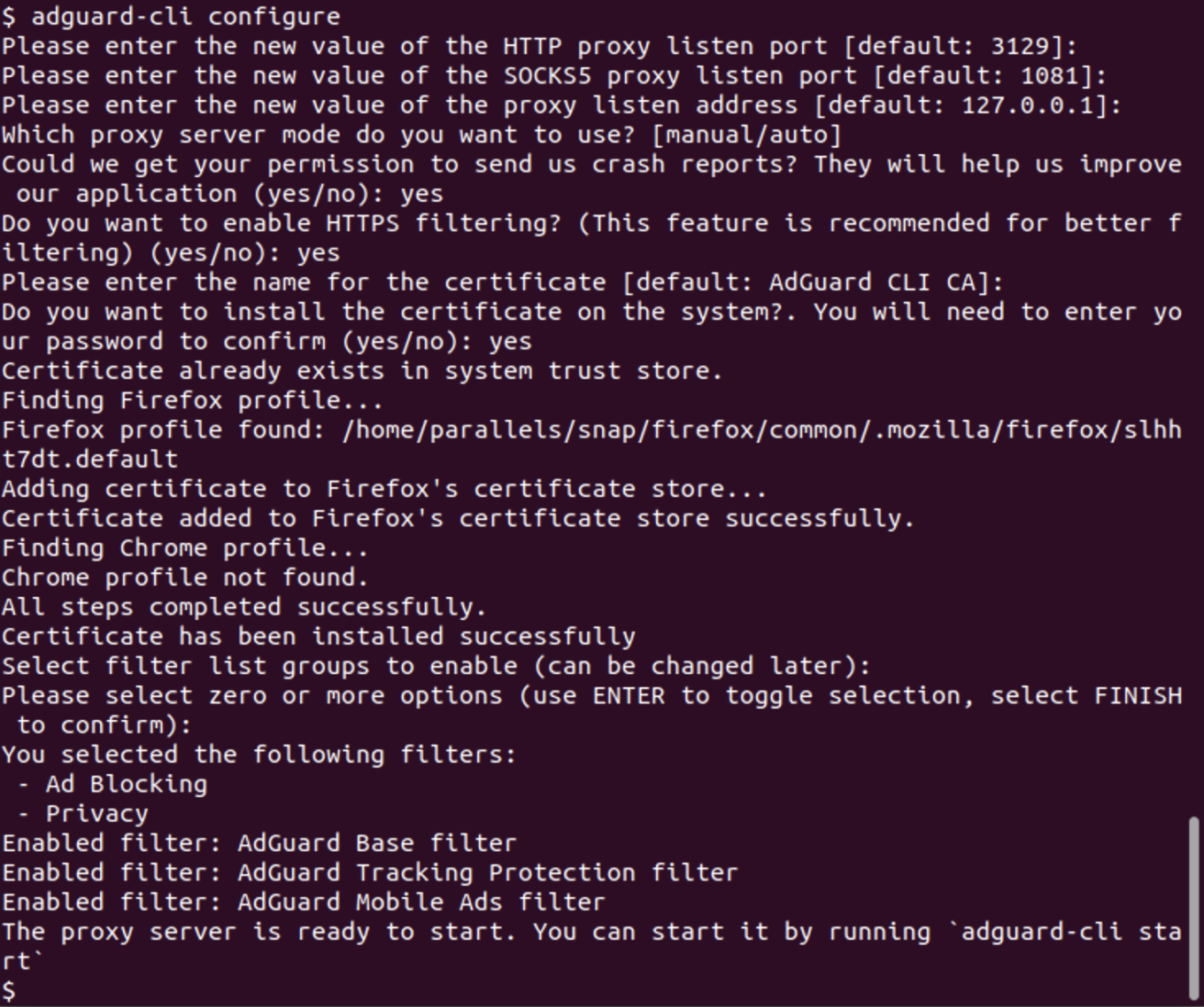Screen dimensions: 1204x1007
Task: Click the SOCKS5 proxy listen port line
Action: [x=553, y=75]
